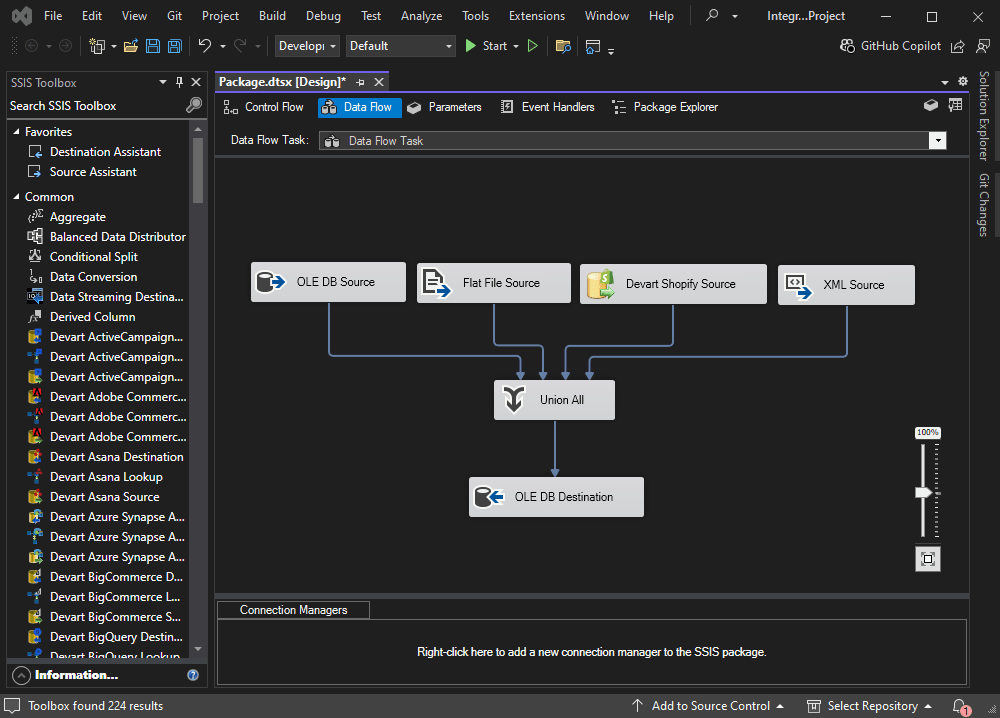The width and height of the screenshot is (1000, 718).
Task: Open the Solution Explorer side tab
Action: [984, 115]
